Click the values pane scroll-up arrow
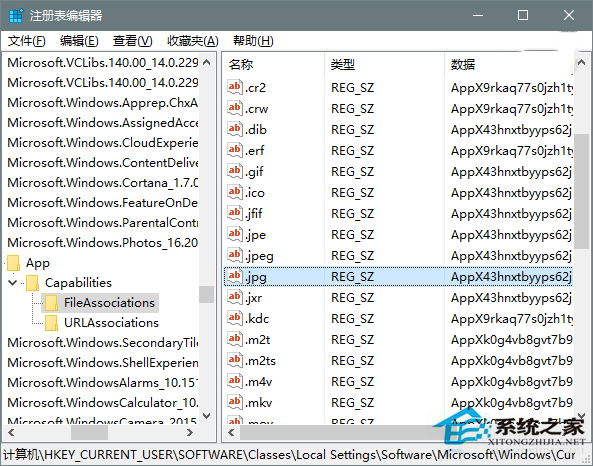Screen dimensions: 593x466 coord(582,62)
